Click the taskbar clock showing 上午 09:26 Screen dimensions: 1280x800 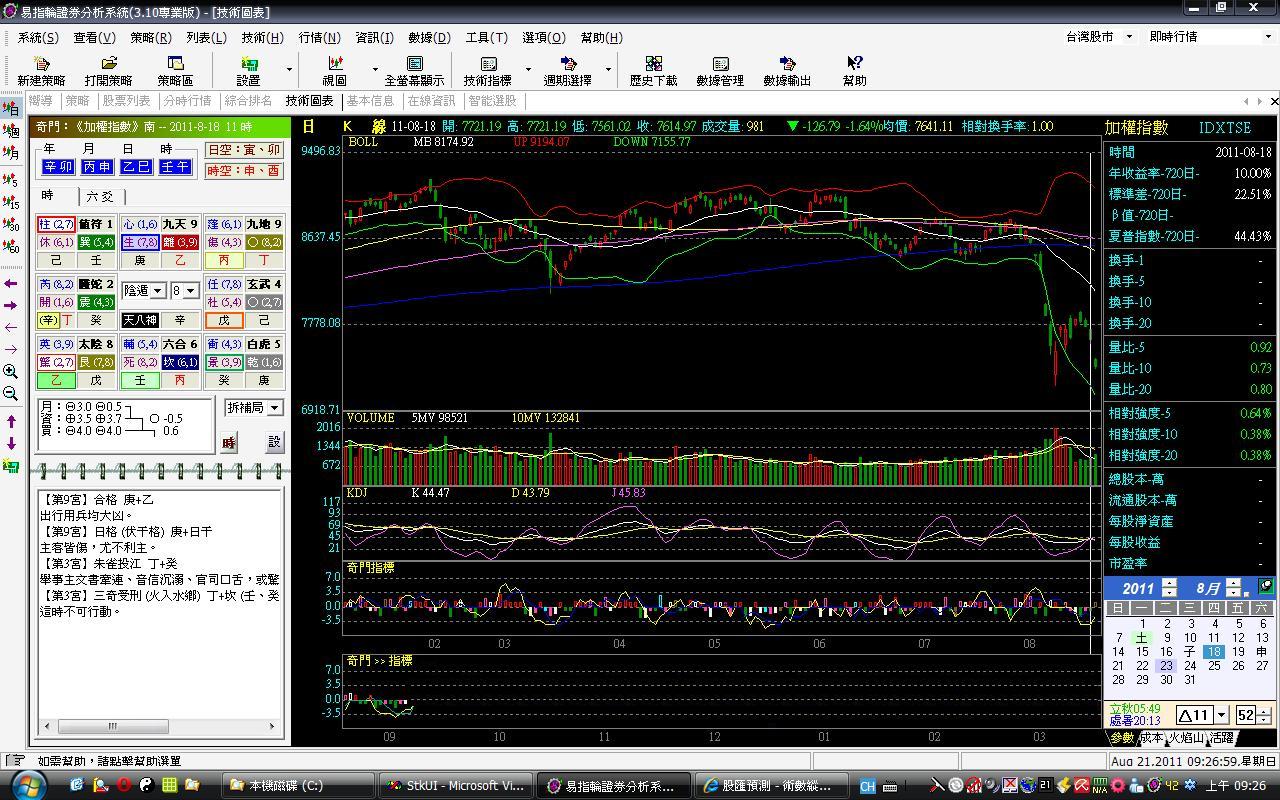1238,785
